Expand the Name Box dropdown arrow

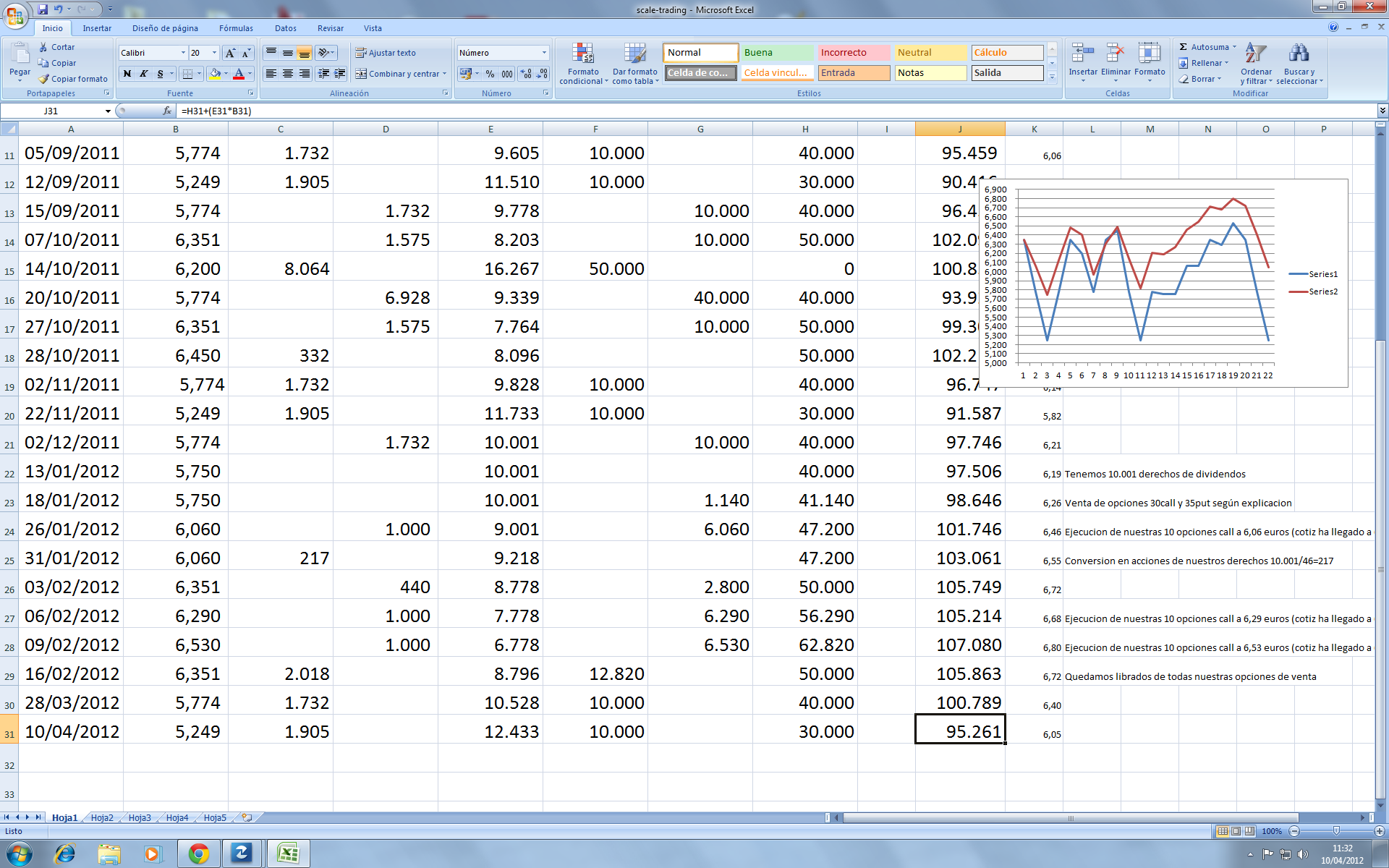click(x=108, y=111)
